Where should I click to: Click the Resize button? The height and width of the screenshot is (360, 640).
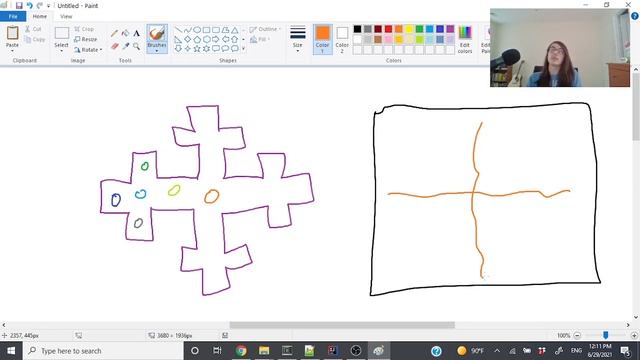[x=86, y=39]
